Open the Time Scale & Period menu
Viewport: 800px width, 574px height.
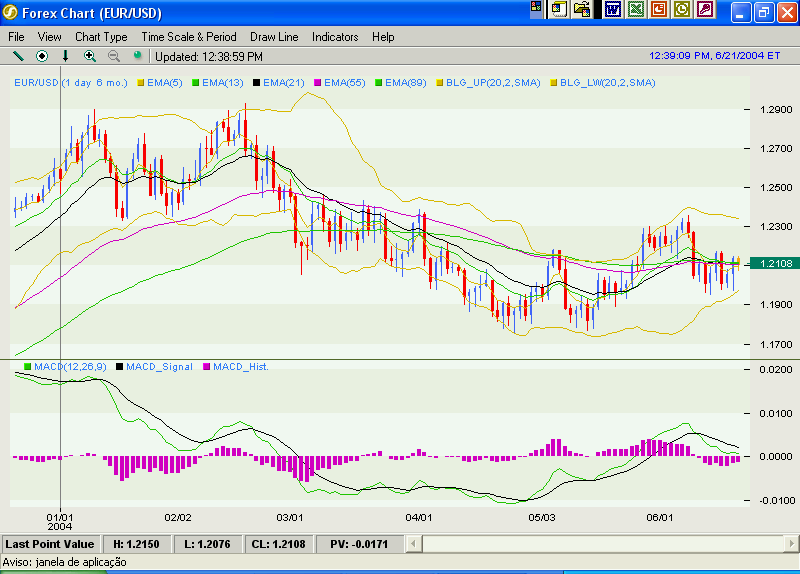coord(189,37)
